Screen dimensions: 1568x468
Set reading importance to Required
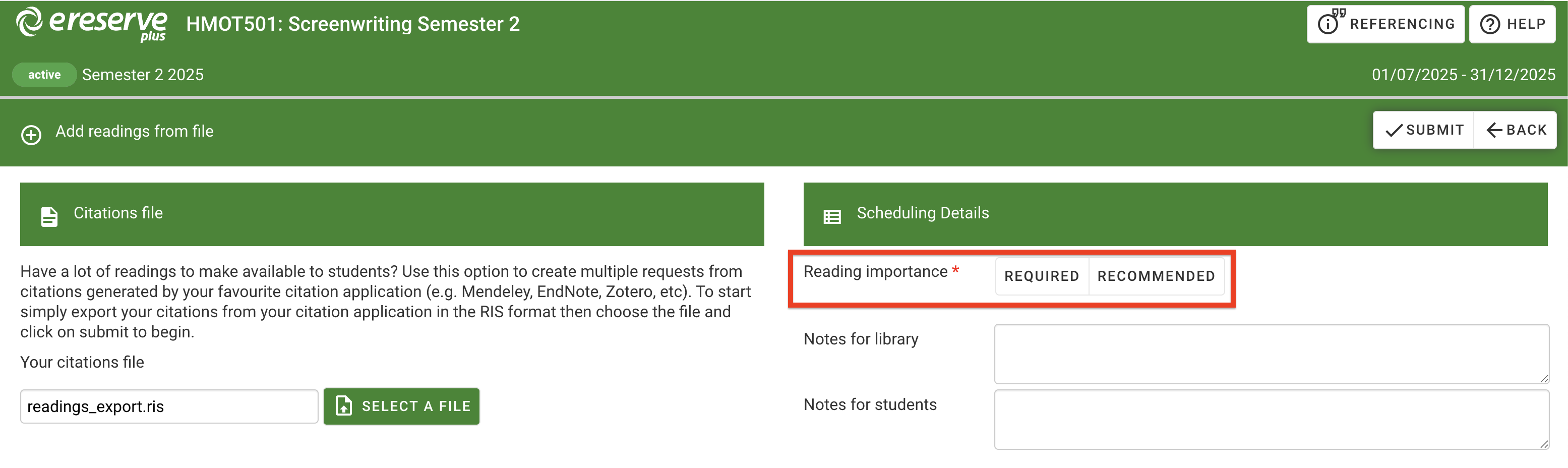pyautogui.click(x=1042, y=276)
